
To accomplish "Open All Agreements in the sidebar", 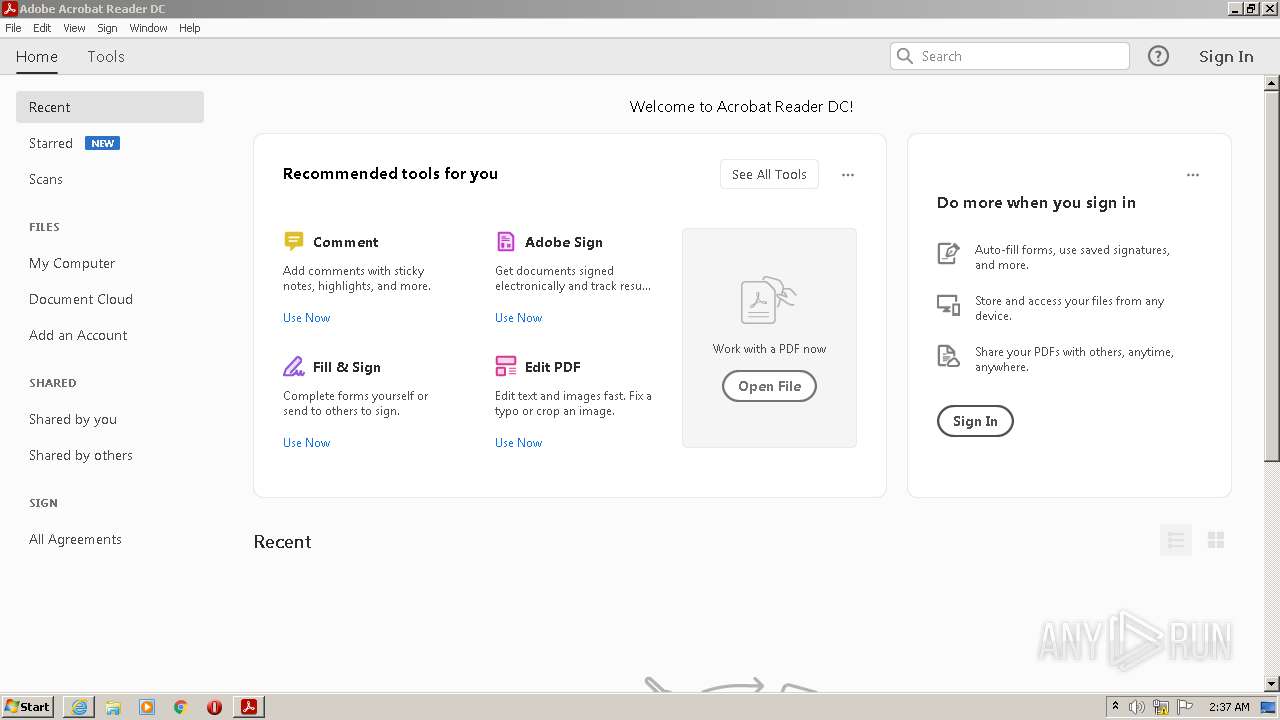I will [75, 539].
